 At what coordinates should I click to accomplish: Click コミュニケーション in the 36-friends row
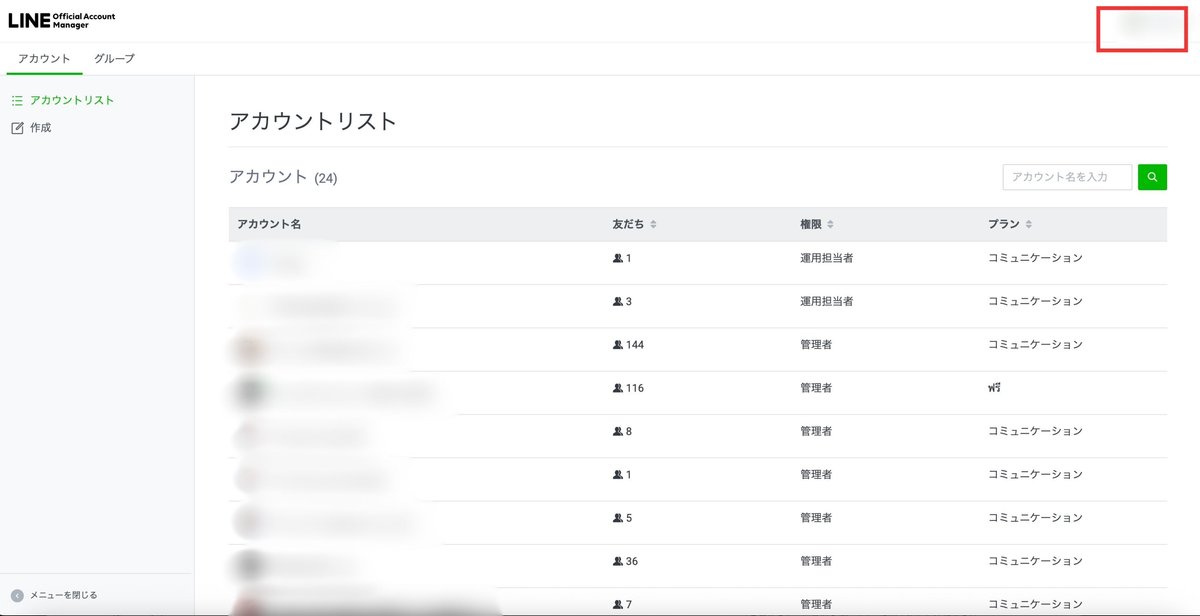(1035, 561)
